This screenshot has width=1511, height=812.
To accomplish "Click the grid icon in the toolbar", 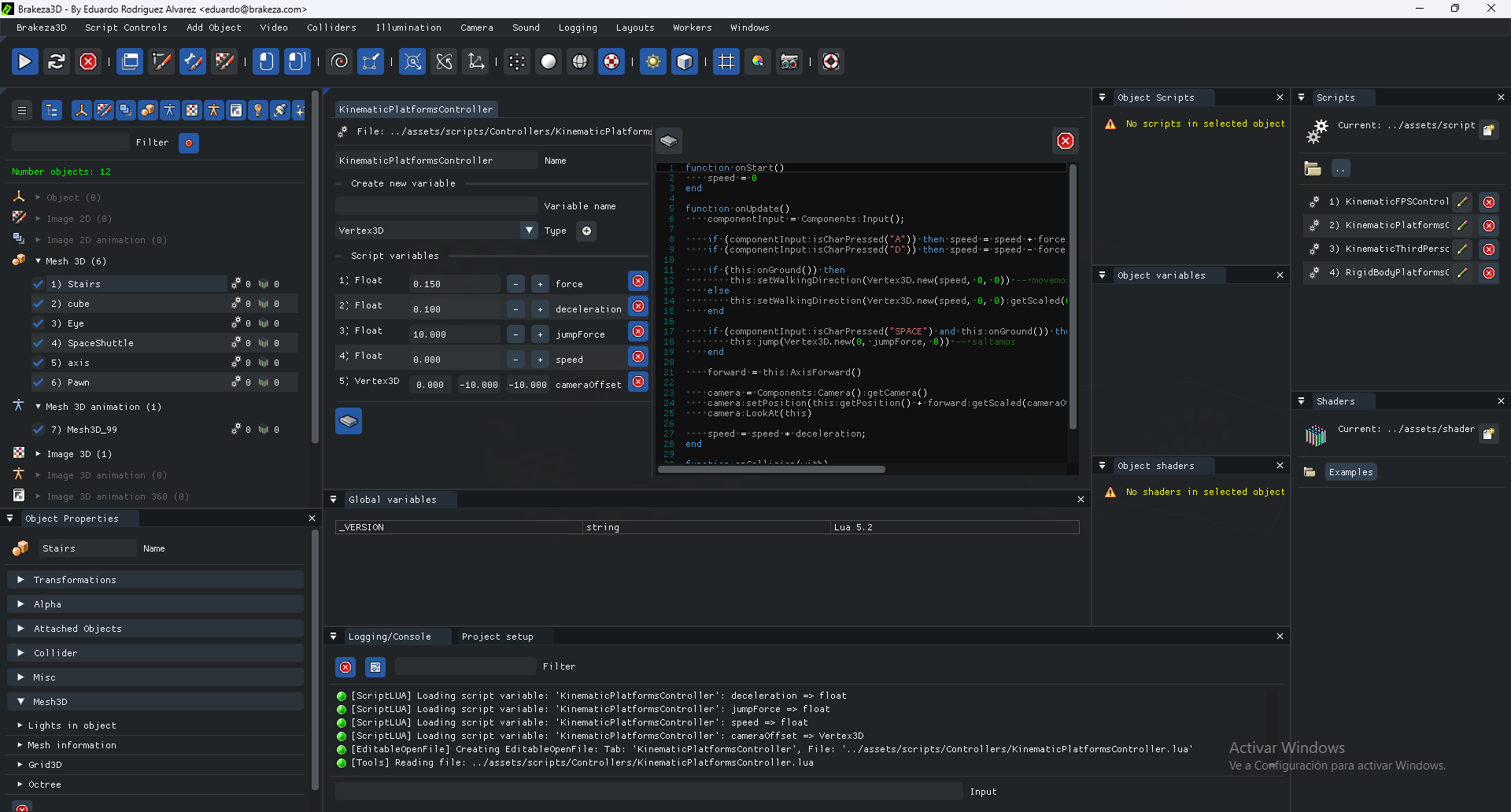I will pyautogui.click(x=726, y=61).
